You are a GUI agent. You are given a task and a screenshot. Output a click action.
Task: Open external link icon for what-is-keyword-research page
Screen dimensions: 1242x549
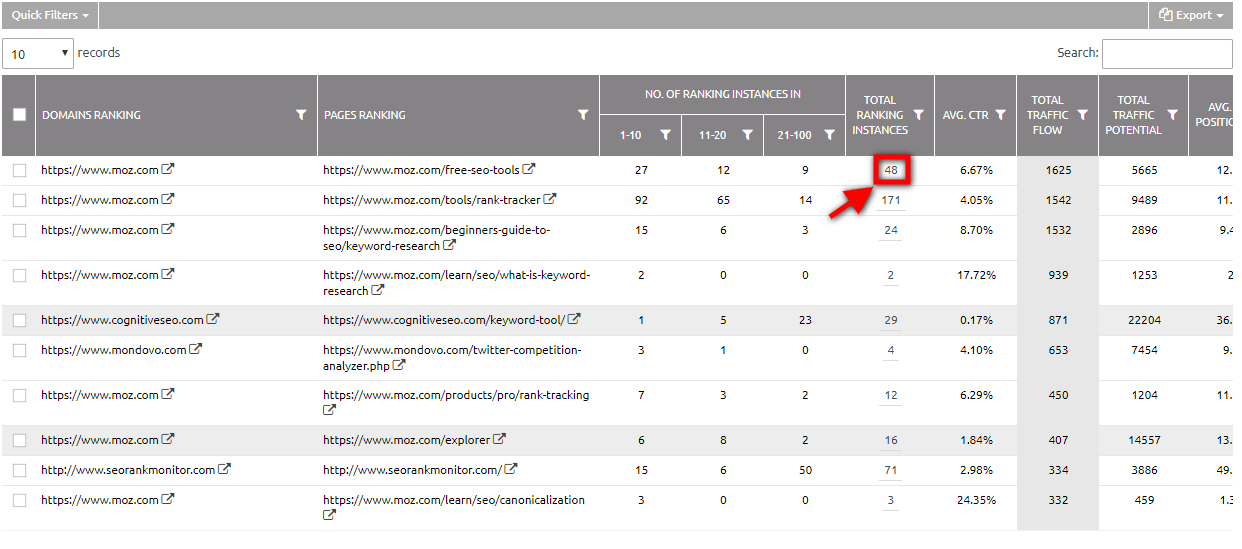[378, 291]
